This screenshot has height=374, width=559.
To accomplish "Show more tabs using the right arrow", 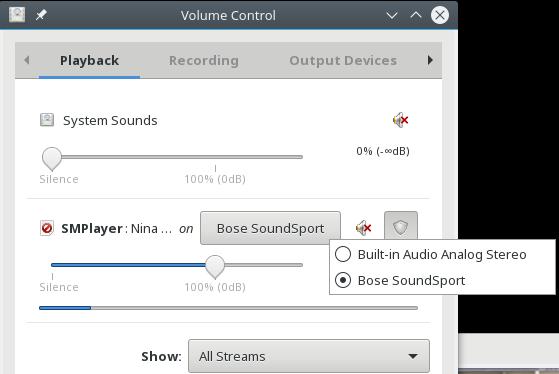I will (x=430, y=60).
